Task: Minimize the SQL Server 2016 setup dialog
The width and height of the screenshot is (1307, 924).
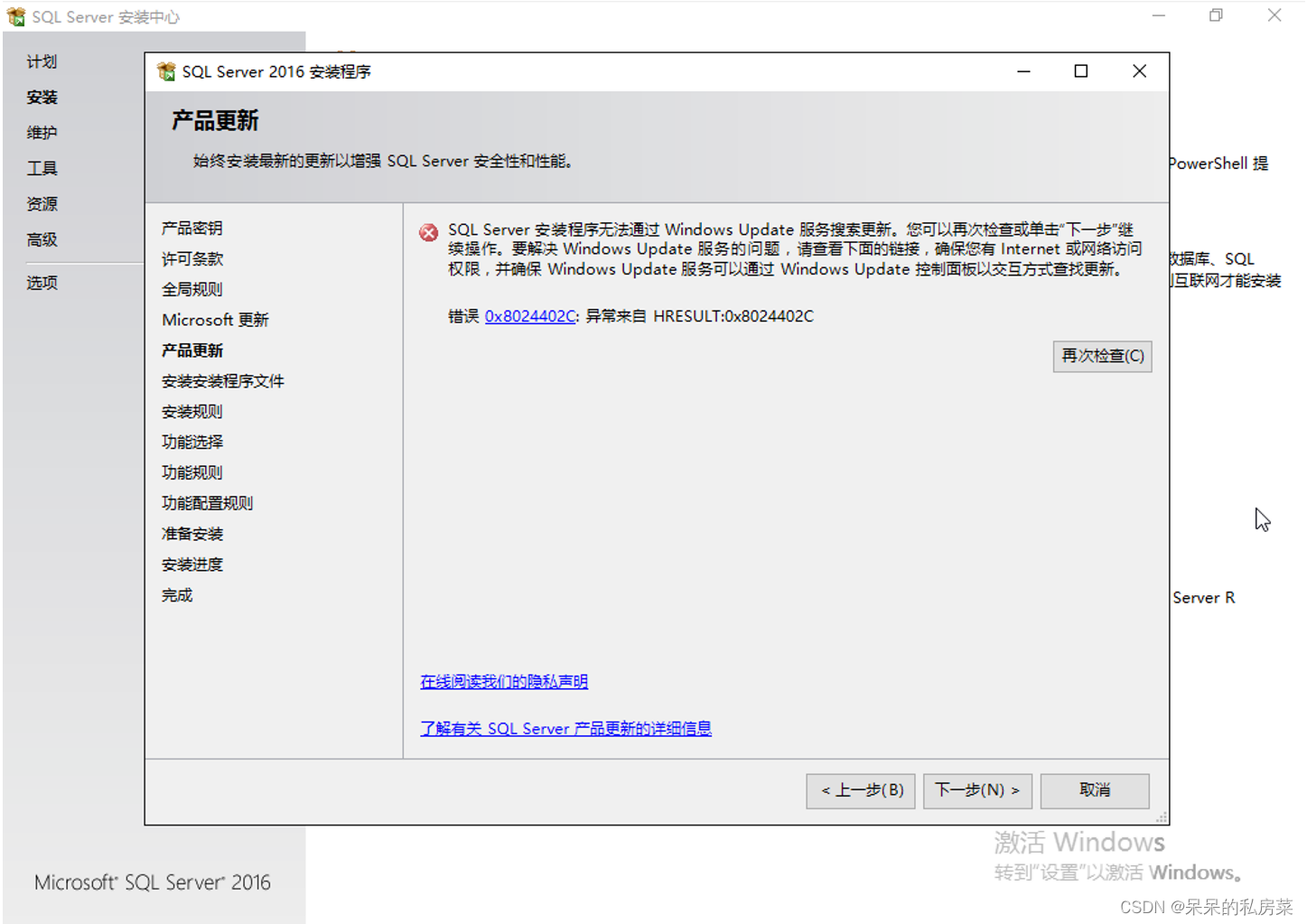Action: pos(1023,71)
